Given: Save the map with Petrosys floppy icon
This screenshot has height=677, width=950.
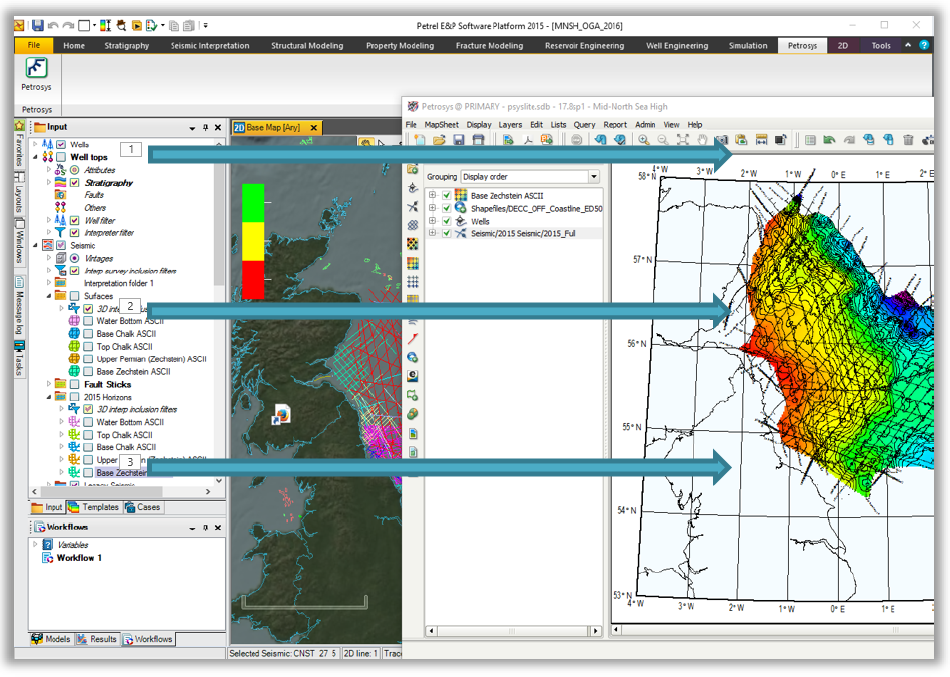Looking at the screenshot, I should (459, 140).
